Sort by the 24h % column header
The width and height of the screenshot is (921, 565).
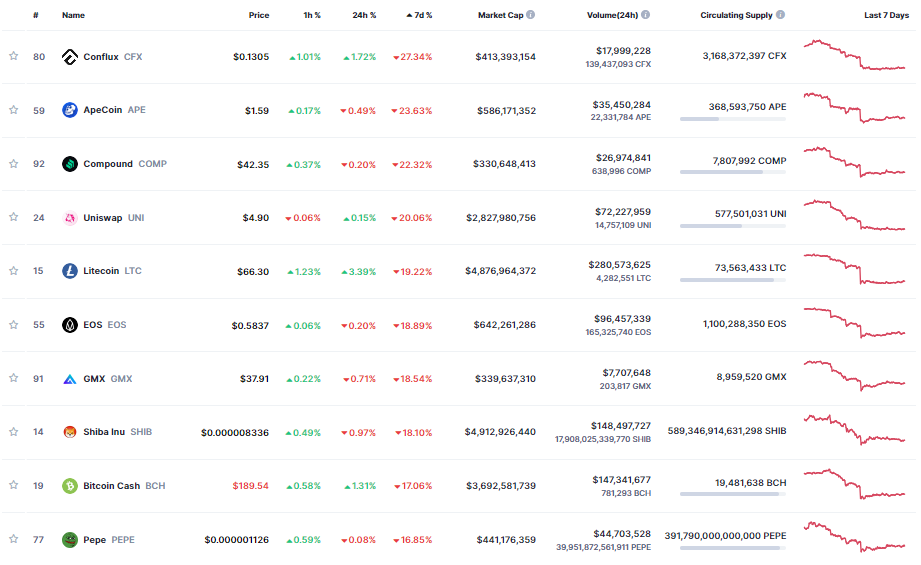point(364,16)
